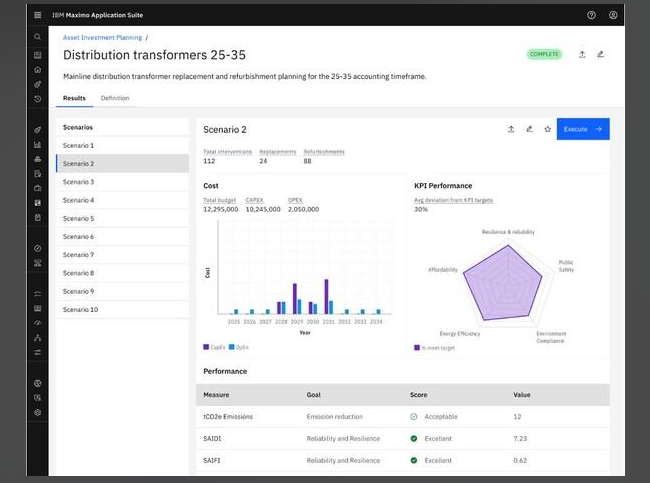Click the gear settings icon in the sidebar
Viewport: 650px width, 483px height.
coord(38,412)
